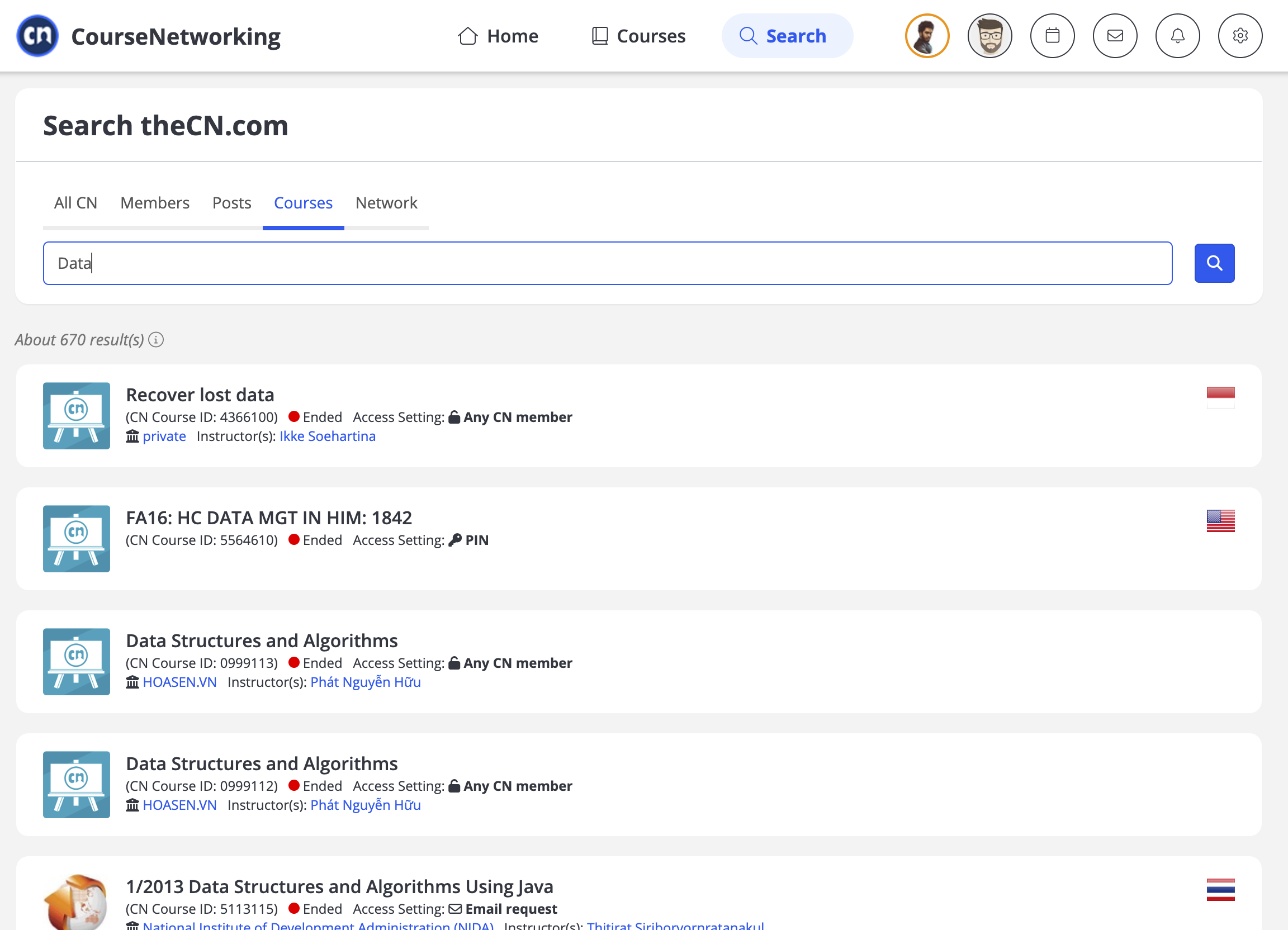Switch to the Members tab
The width and height of the screenshot is (1288, 930).
(x=154, y=203)
